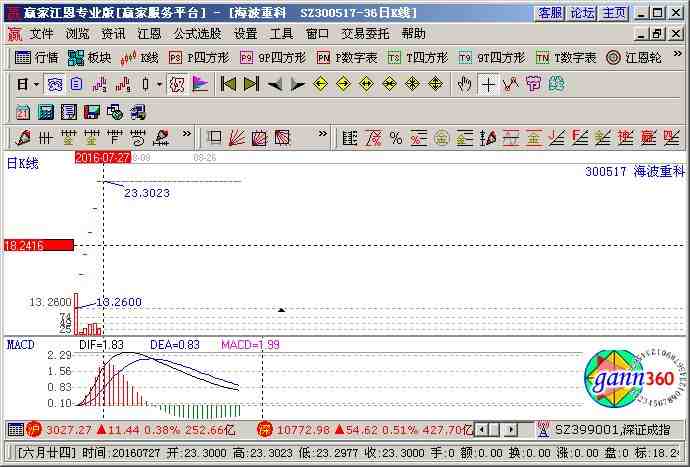Image resolution: width=690 pixels, height=467 pixels.
Task: Click the SZ399001,深证成指 status text
Action: [613, 430]
